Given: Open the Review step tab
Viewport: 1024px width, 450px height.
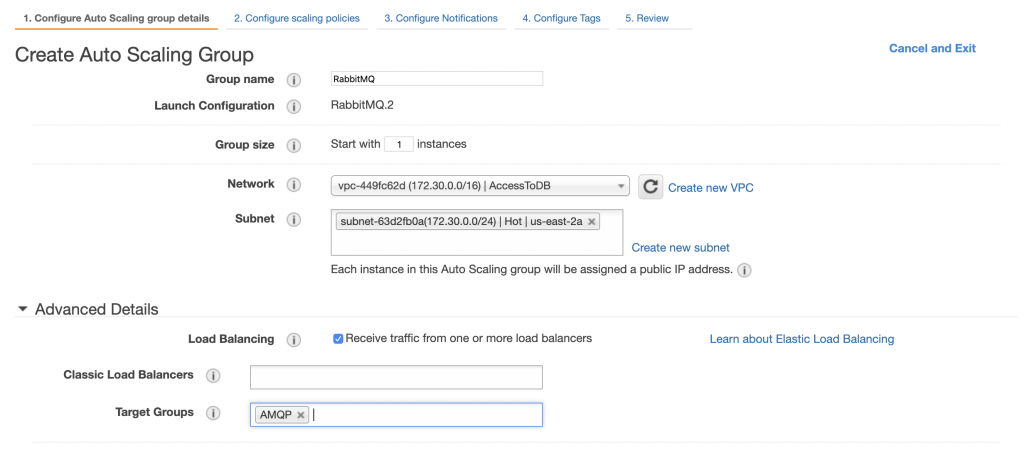Looking at the screenshot, I should [647, 18].
